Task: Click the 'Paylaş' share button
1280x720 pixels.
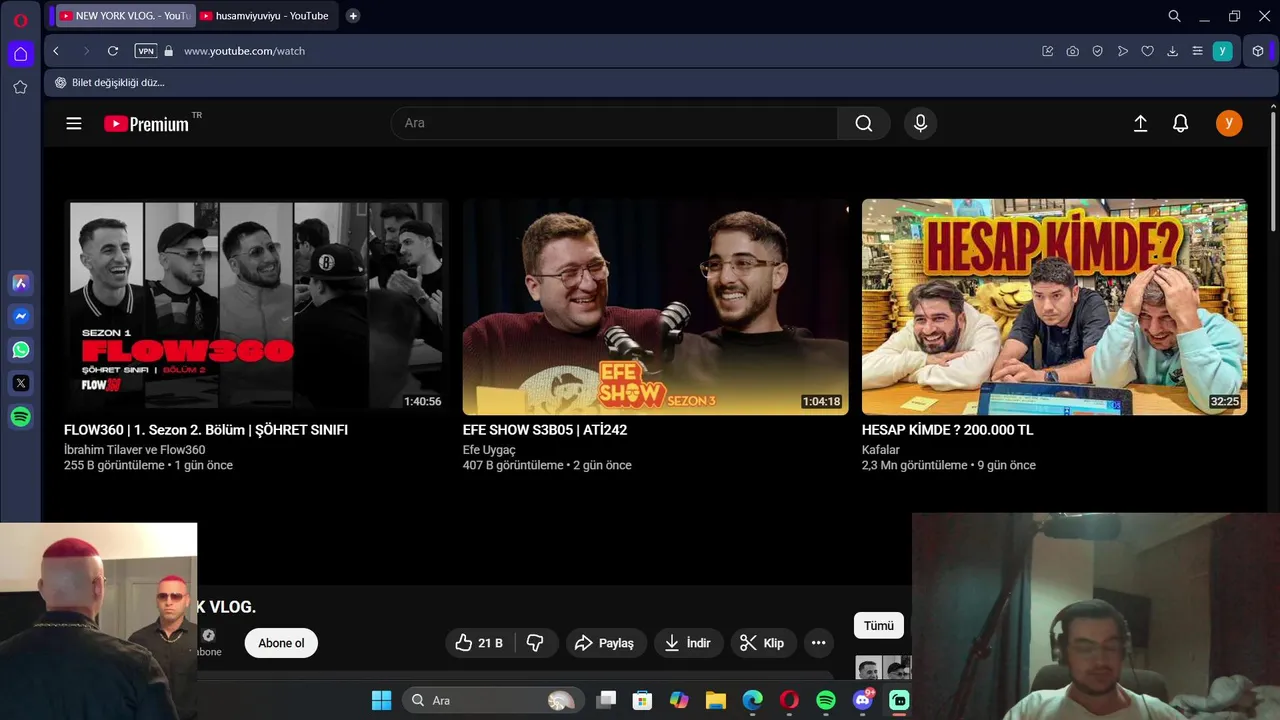Action: tap(606, 643)
